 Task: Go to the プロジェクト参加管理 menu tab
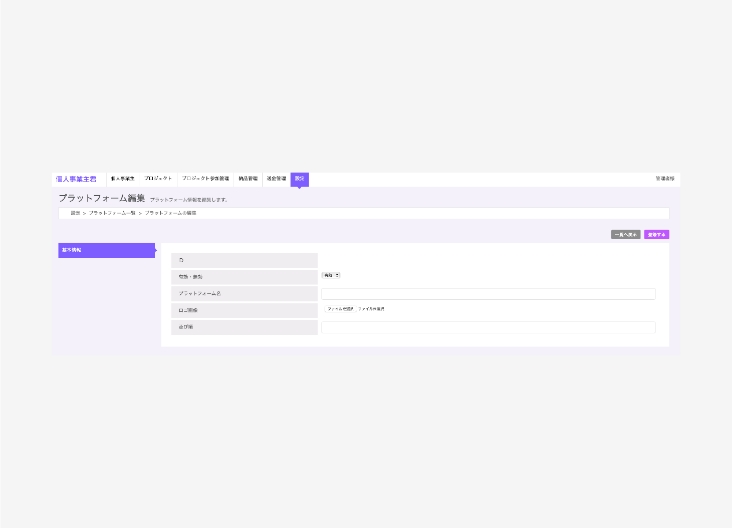tap(205, 179)
